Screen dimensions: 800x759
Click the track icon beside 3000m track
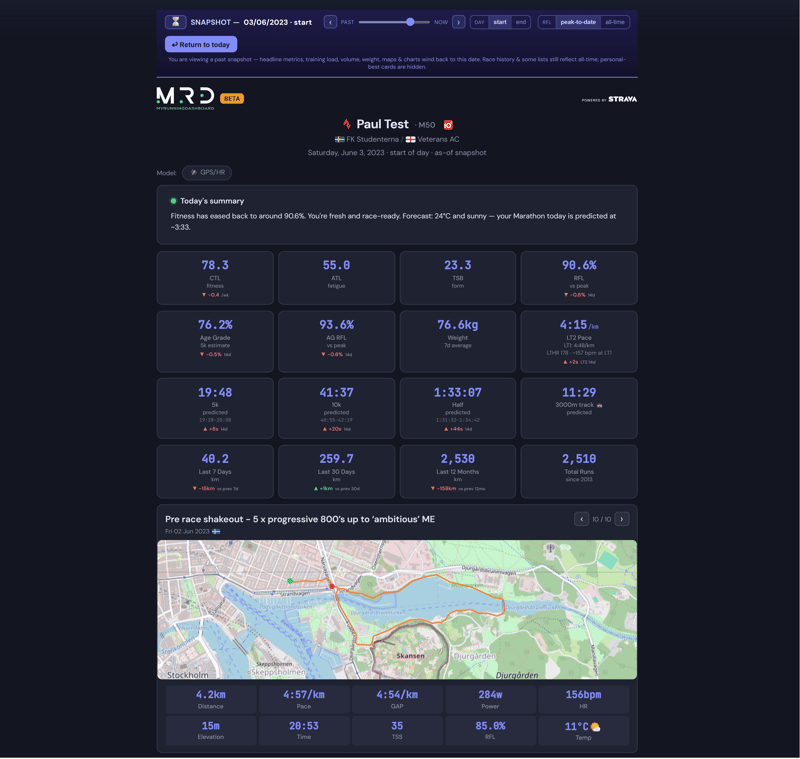[599, 405]
